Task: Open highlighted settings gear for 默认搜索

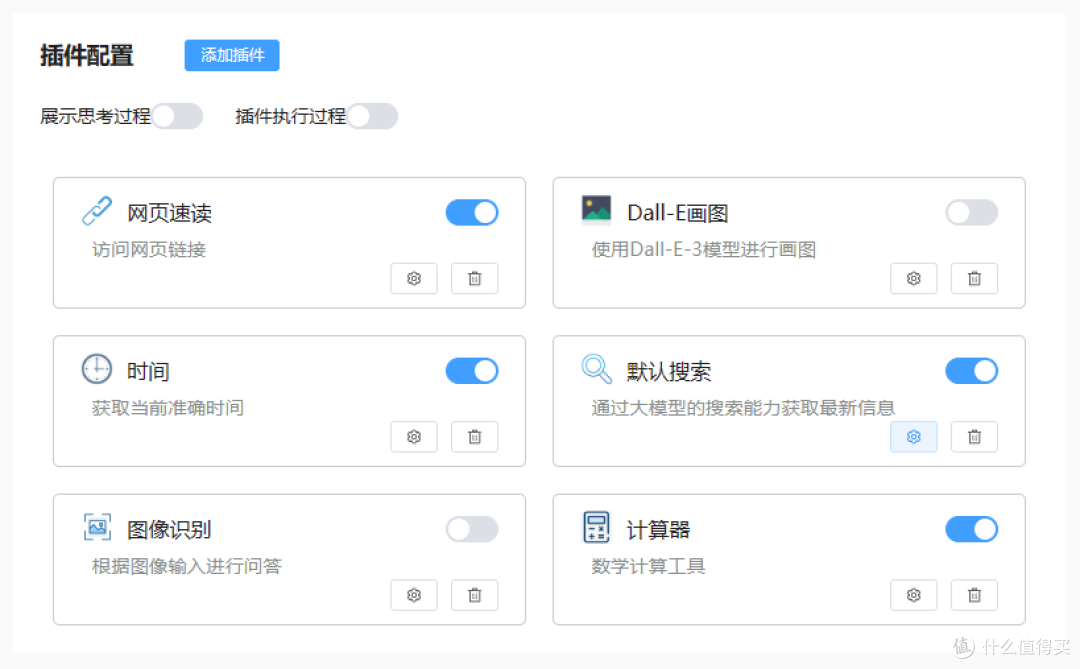Action: [x=913, y=437]
